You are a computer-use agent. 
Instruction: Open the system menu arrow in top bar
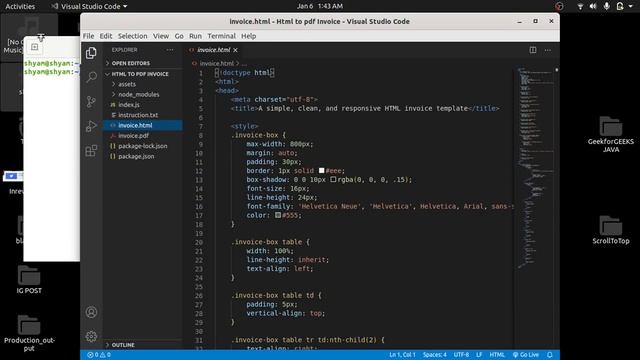[x=631, y=6]
